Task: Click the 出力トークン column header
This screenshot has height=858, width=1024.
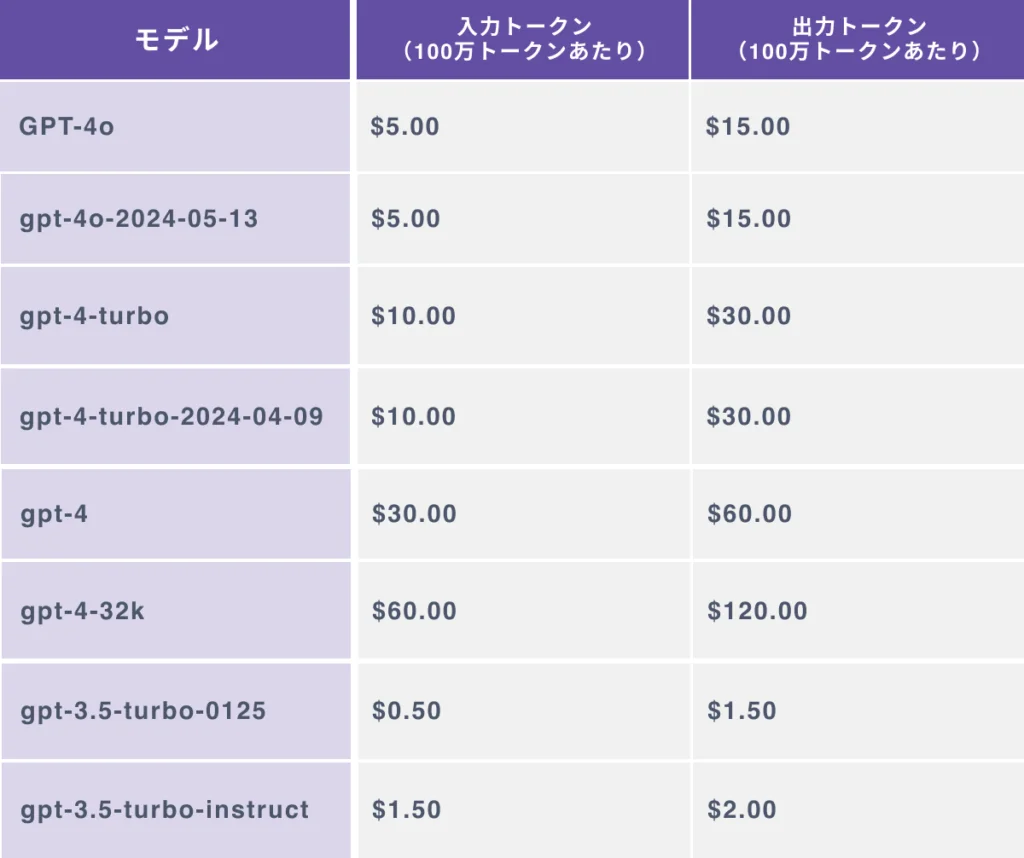Action: tap(858, 40)
